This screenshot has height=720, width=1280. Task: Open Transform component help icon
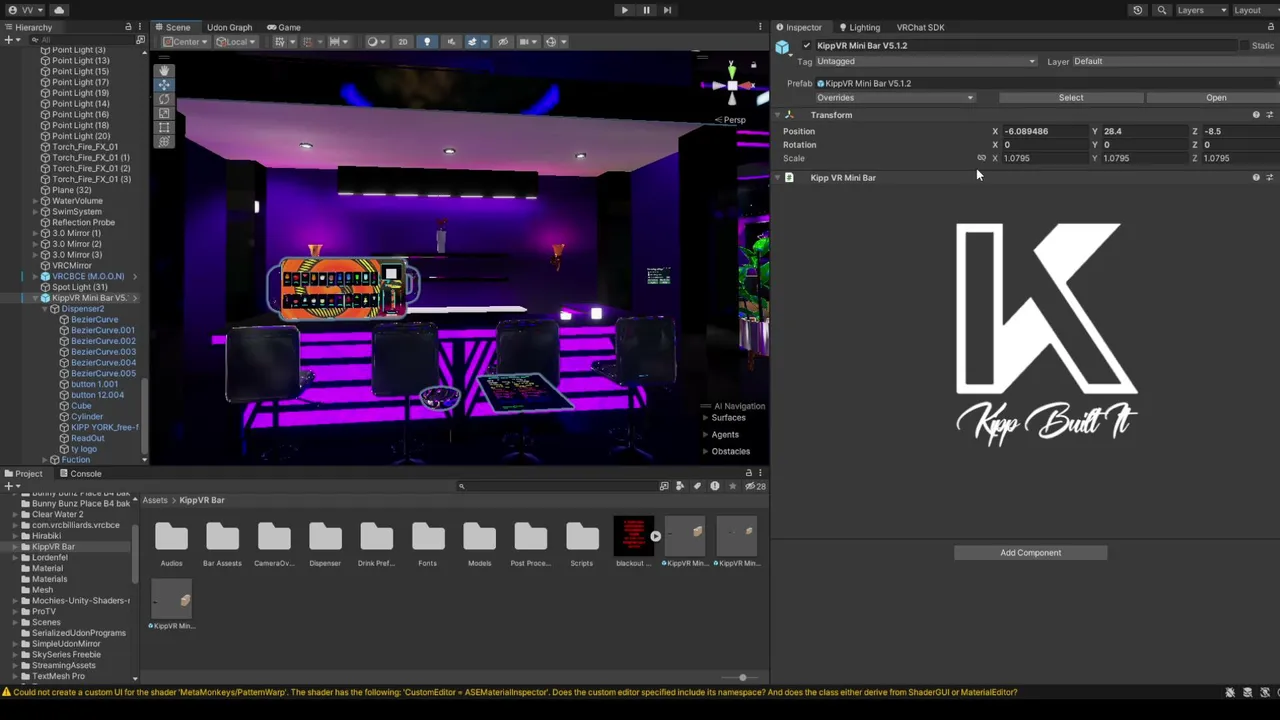tap(1256, 115)
